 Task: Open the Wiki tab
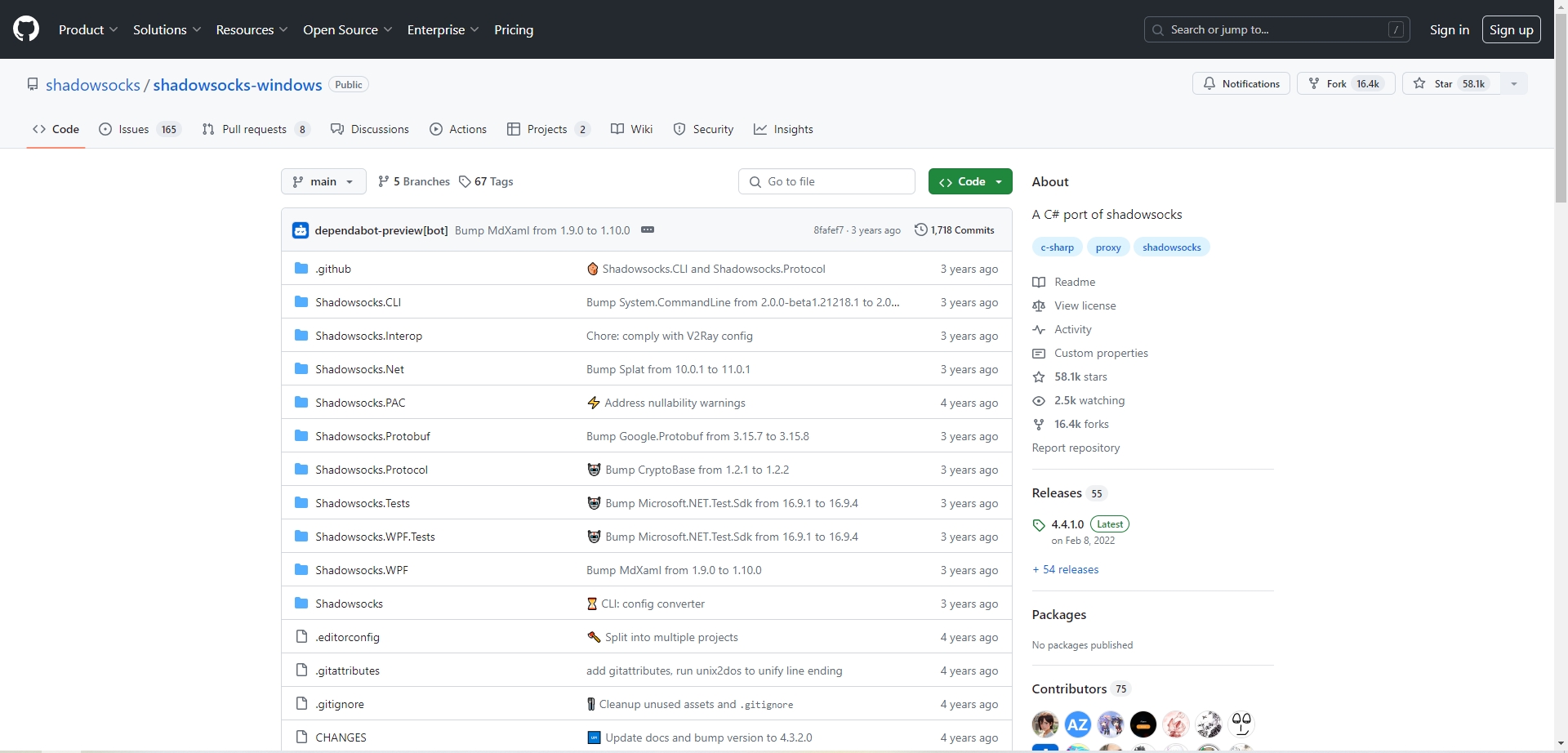click(x=632, y=129)
